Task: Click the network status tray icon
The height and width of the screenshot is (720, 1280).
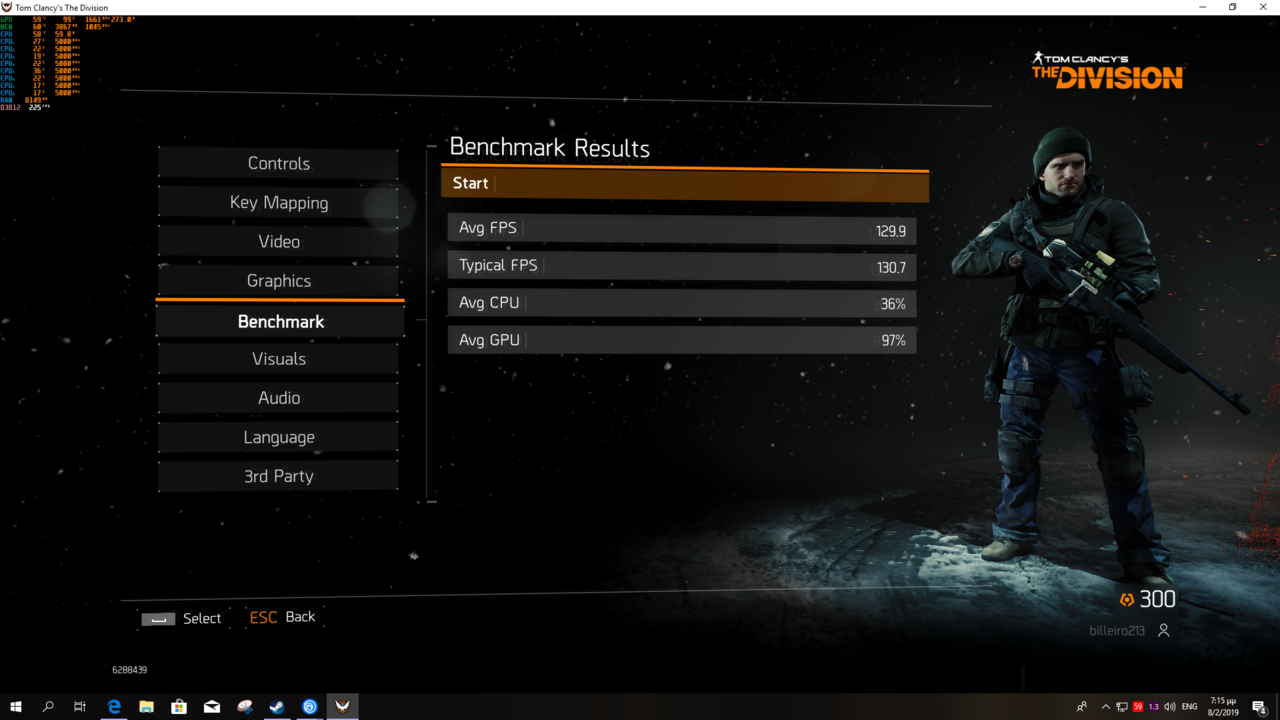Action: coord(1122,707)
